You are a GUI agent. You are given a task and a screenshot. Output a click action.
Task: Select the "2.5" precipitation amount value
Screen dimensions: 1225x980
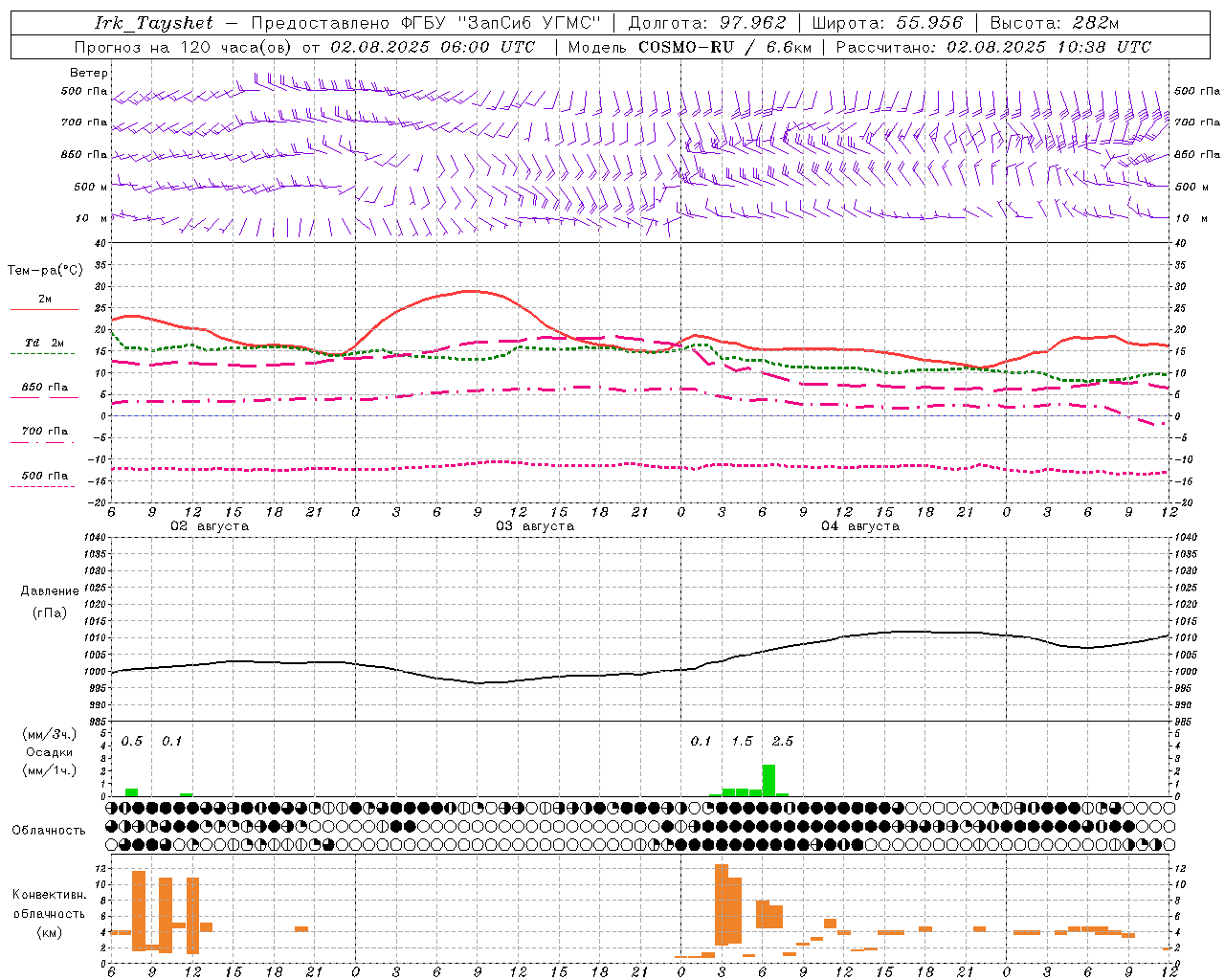pos(783,742)
